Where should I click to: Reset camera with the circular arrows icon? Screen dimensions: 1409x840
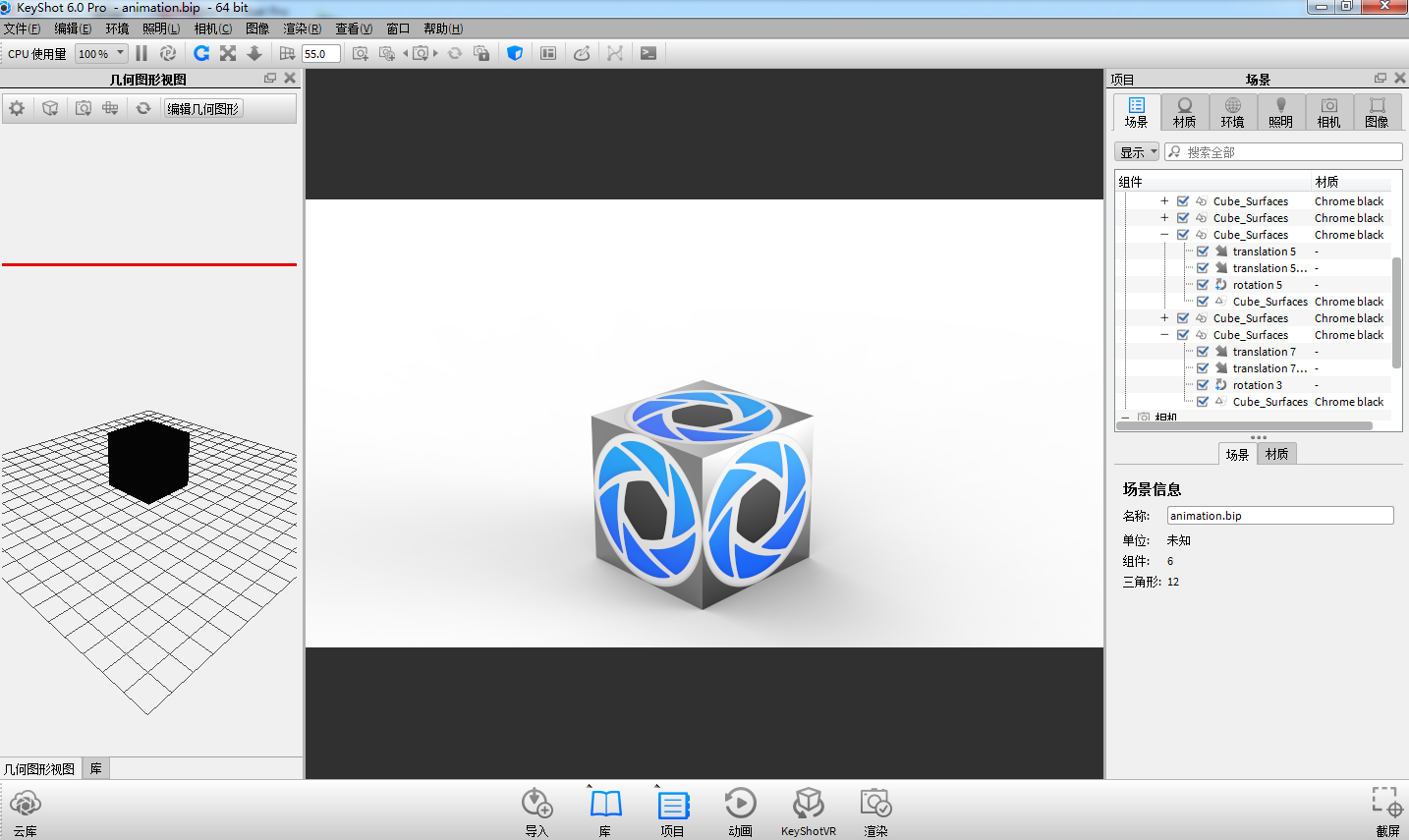(455, 53)
